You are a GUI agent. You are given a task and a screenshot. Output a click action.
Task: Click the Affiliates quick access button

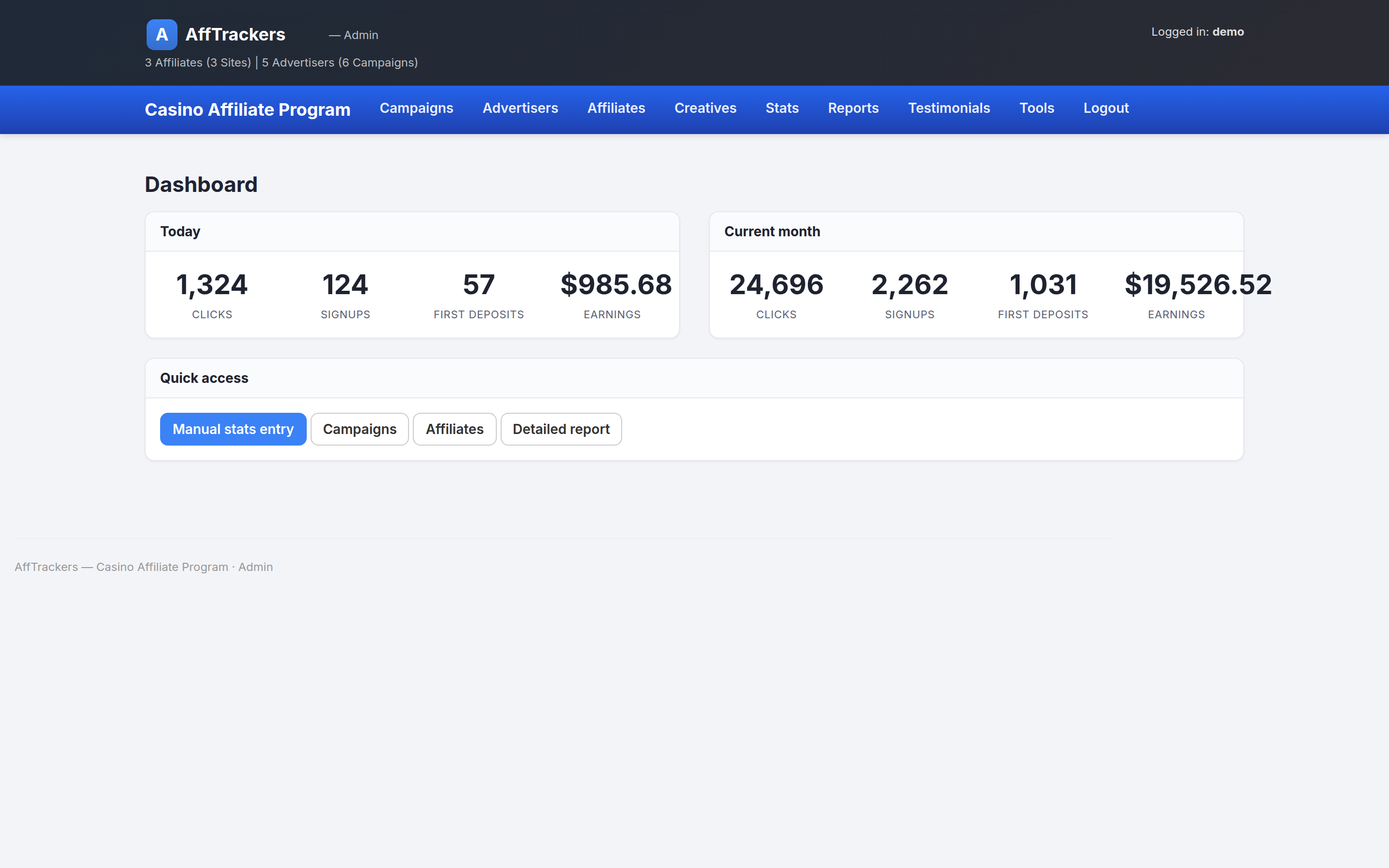pos(455,429)
